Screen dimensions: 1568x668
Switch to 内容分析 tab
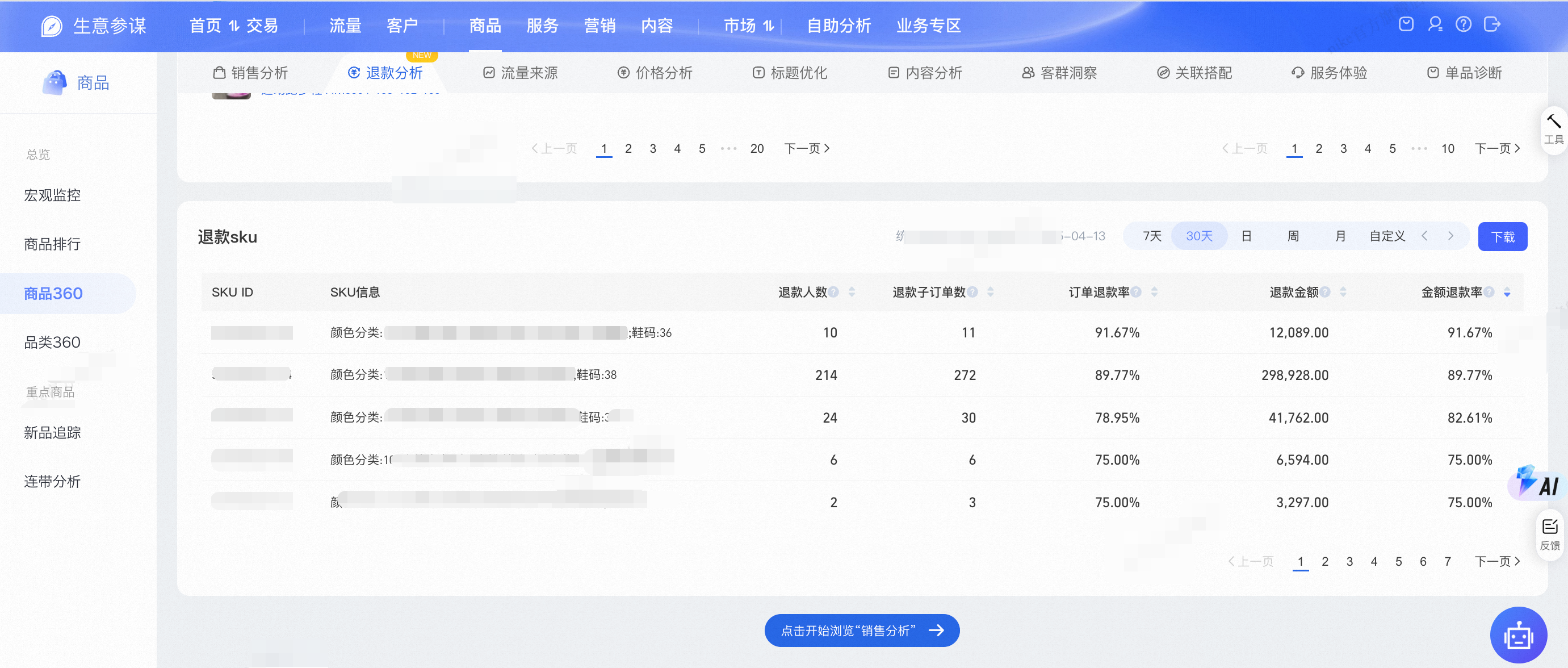click(x=925, y=73)
